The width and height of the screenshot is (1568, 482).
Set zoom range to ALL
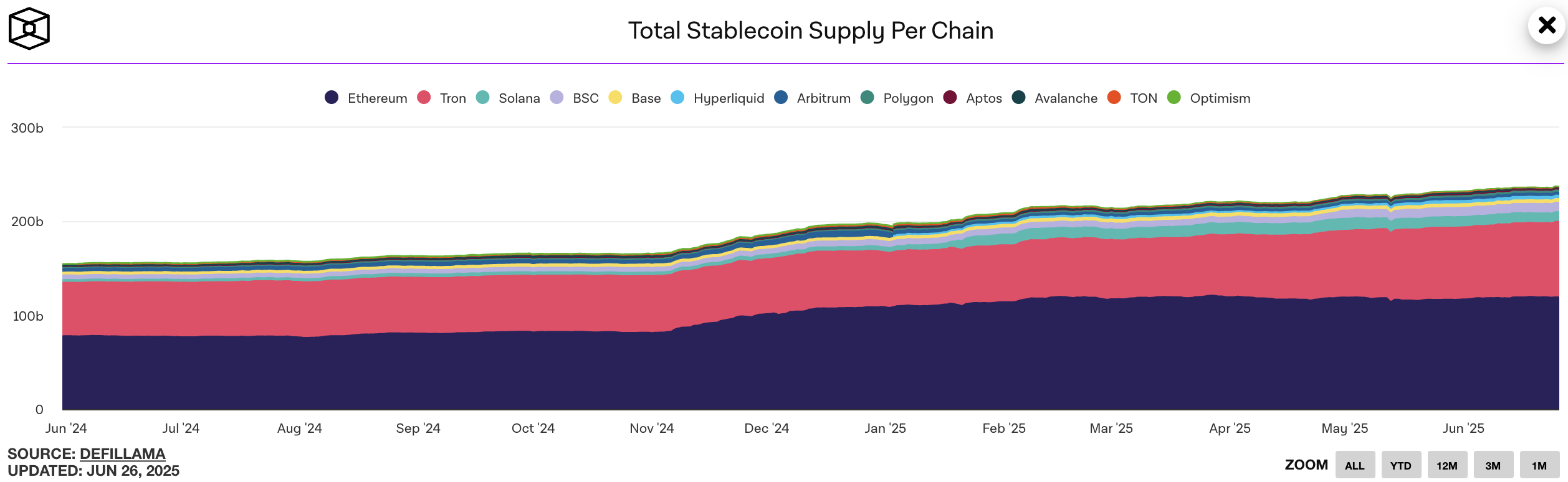point(1354,465)
